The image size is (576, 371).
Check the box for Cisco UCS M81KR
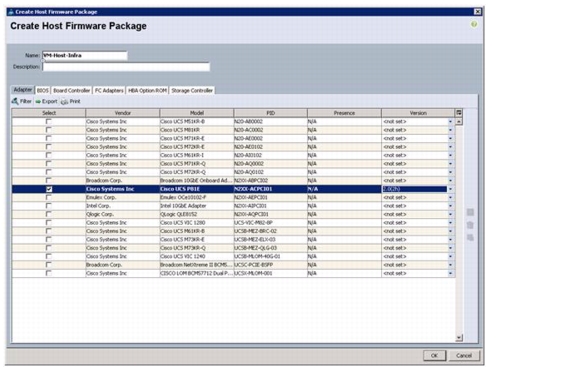48,130
